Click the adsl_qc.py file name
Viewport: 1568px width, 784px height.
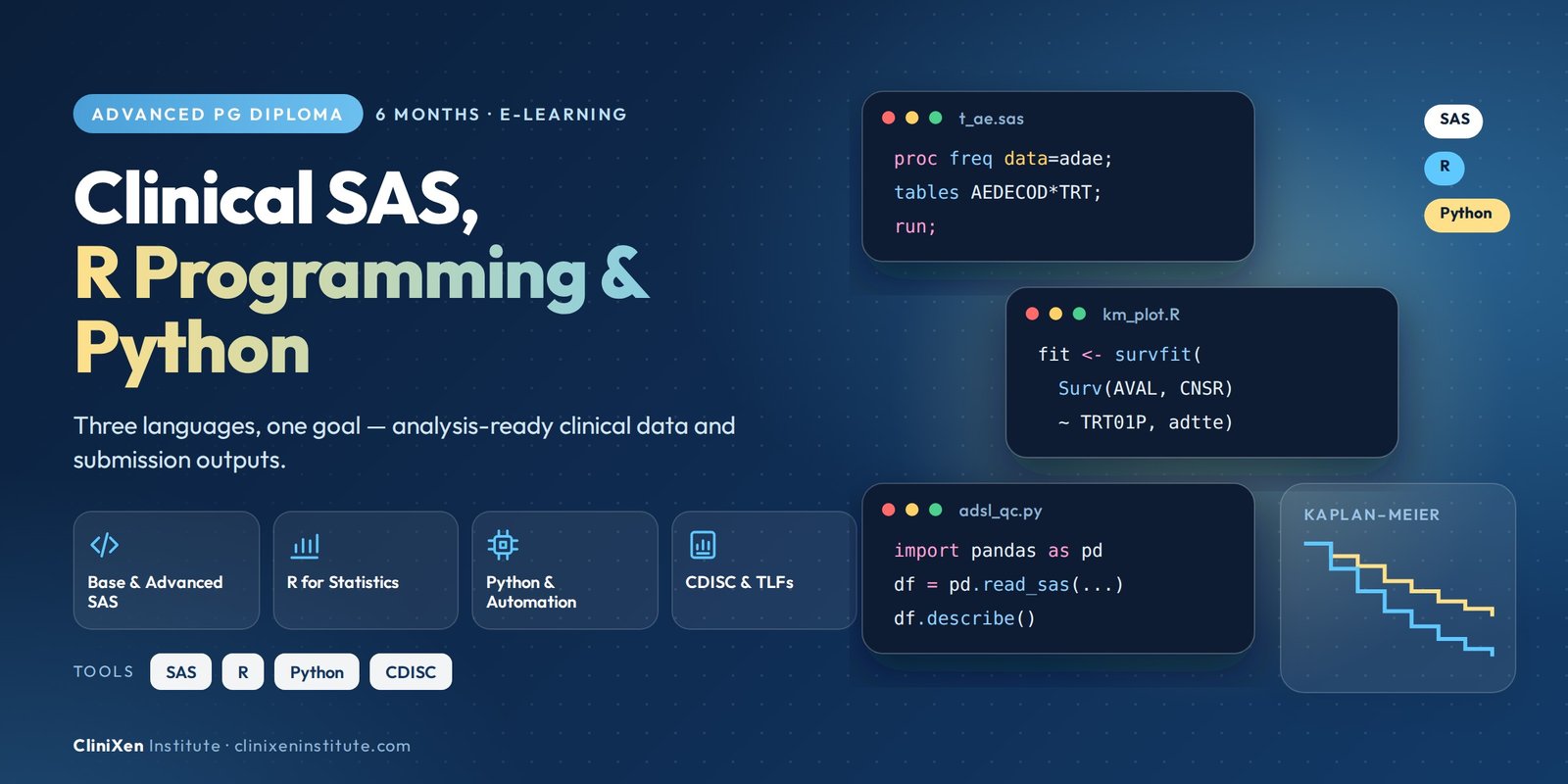(1000, 511)
